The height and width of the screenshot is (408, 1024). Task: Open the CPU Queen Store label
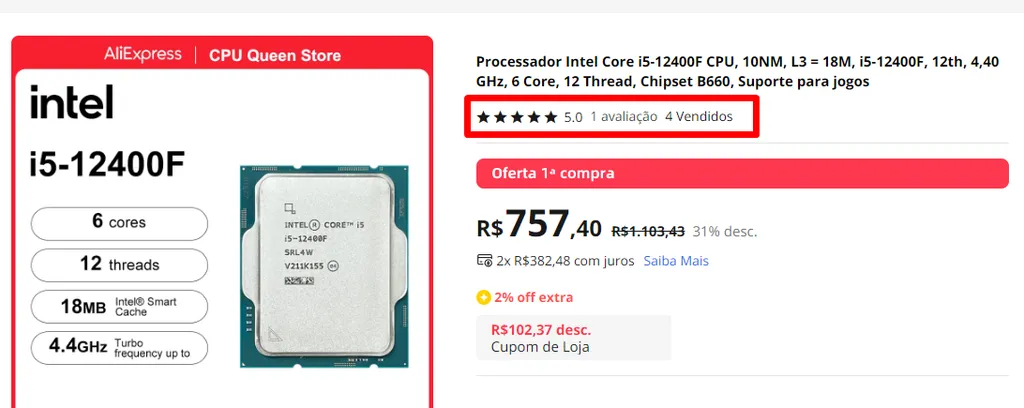coord(274,55)
